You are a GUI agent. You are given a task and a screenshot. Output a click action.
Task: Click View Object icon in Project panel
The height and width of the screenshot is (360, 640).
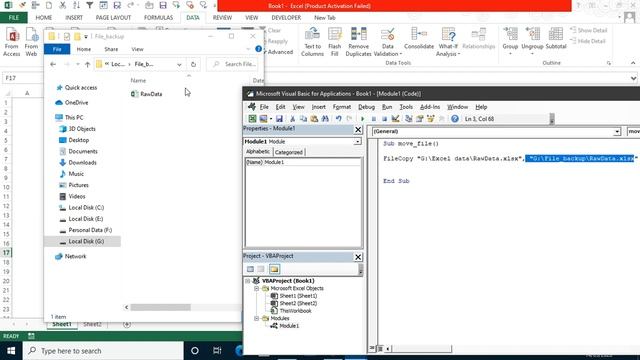point(261,269)
